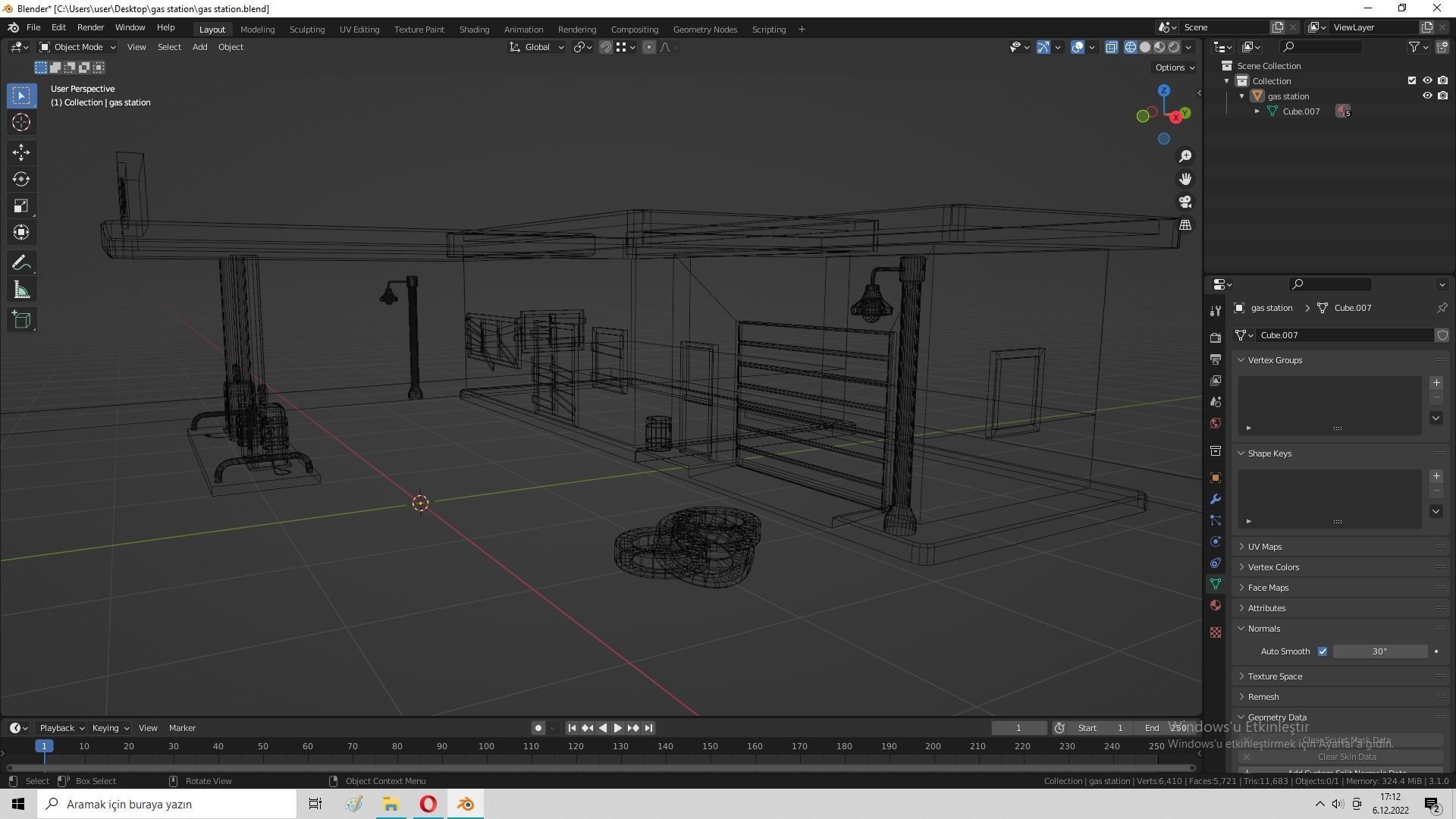The width and height of the screenshot is (1456, 819).
Task: Expand Cube.007 in the outliner
Action: pos(1257,111)
